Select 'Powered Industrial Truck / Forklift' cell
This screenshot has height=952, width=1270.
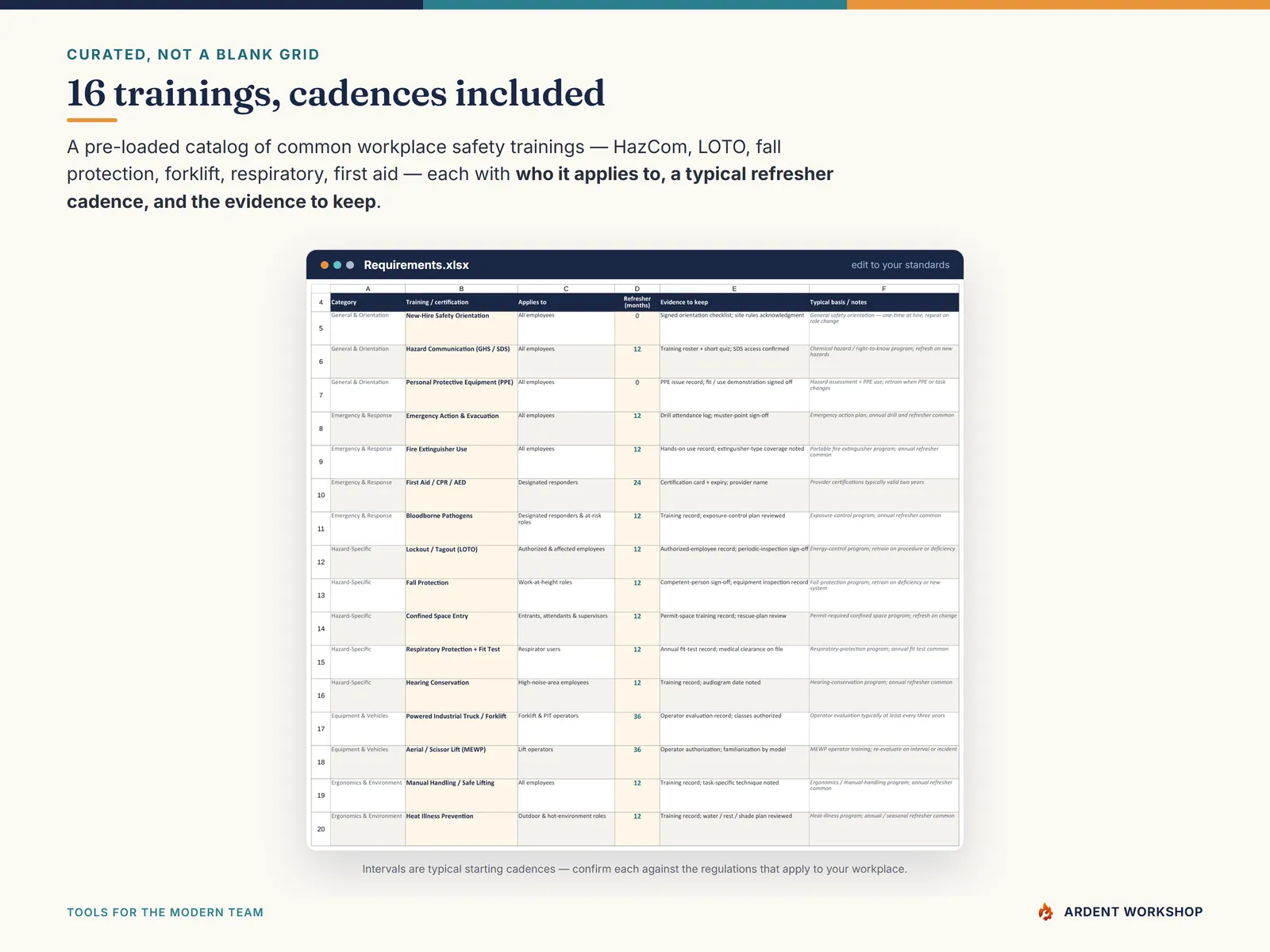(x=461, y=728)
